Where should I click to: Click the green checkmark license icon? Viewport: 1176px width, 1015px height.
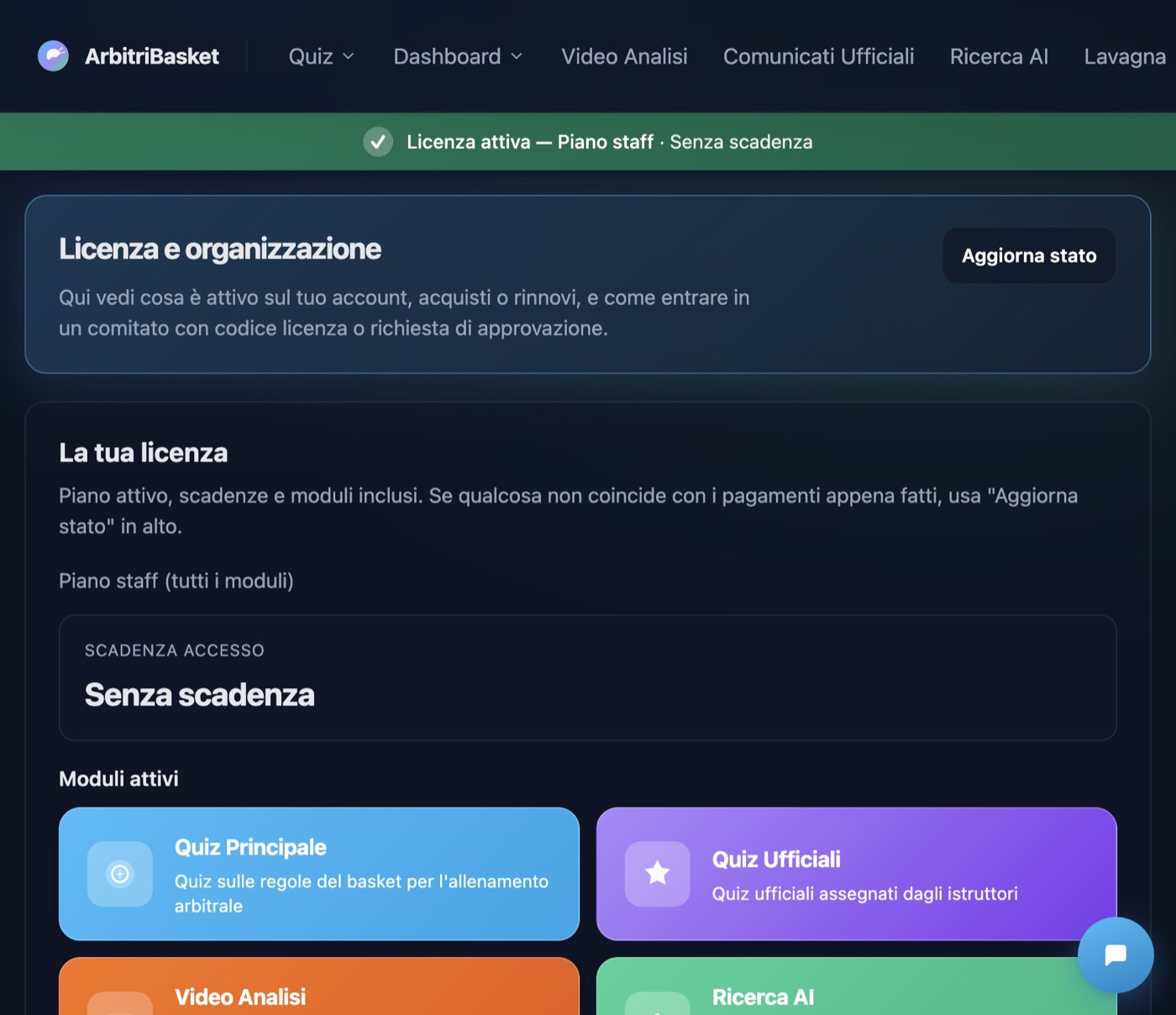click(378, 142)
